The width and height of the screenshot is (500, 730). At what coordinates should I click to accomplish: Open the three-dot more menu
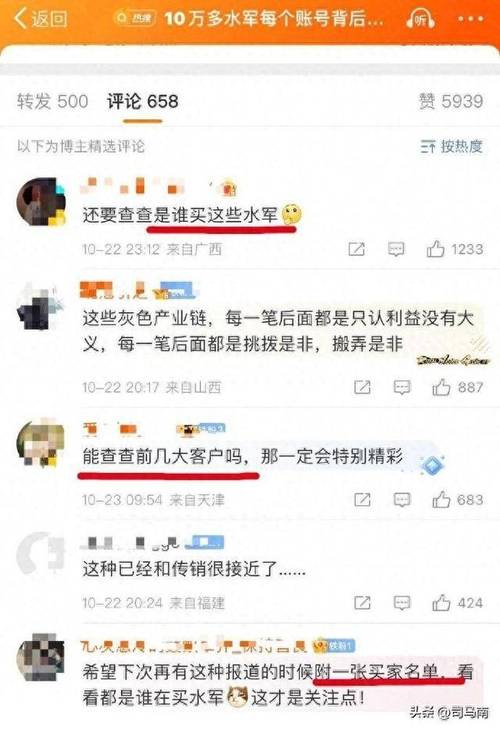point(471,19)
